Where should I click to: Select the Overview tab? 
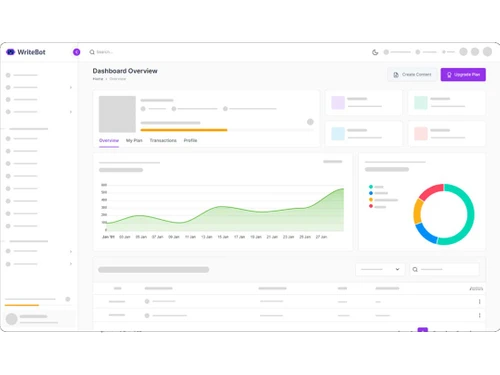click(109, 141)
